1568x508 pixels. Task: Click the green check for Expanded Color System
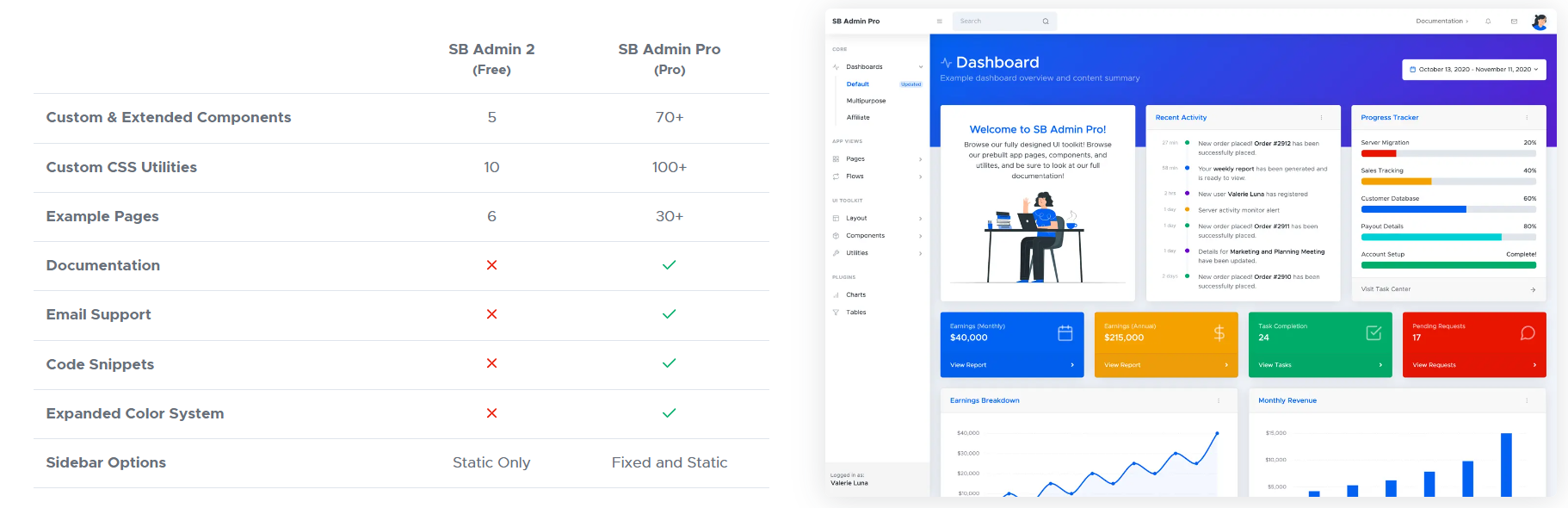(x=669, y=413)
